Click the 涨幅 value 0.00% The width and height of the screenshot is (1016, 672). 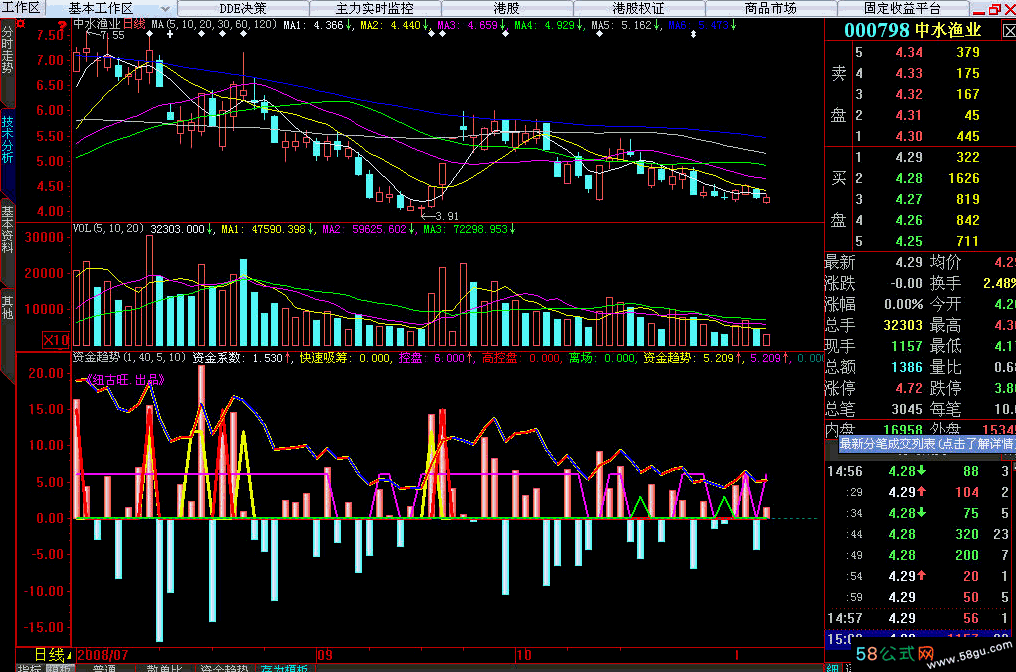coord(903,305)
